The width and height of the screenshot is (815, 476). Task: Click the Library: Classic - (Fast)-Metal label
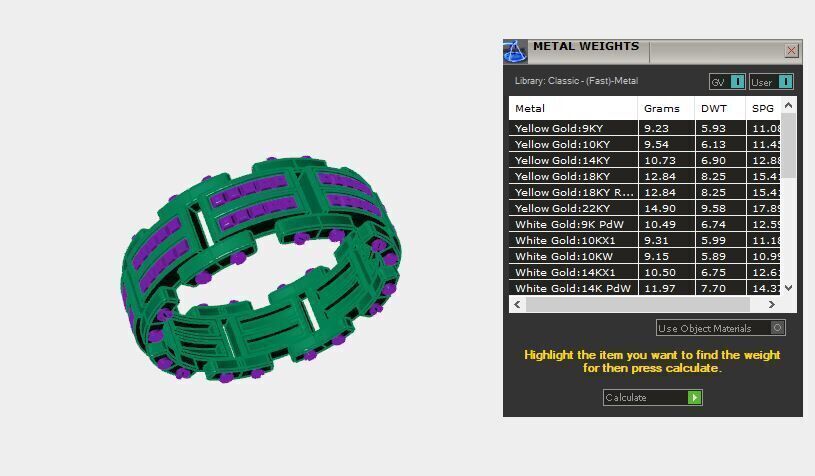(x=576, y=81)
